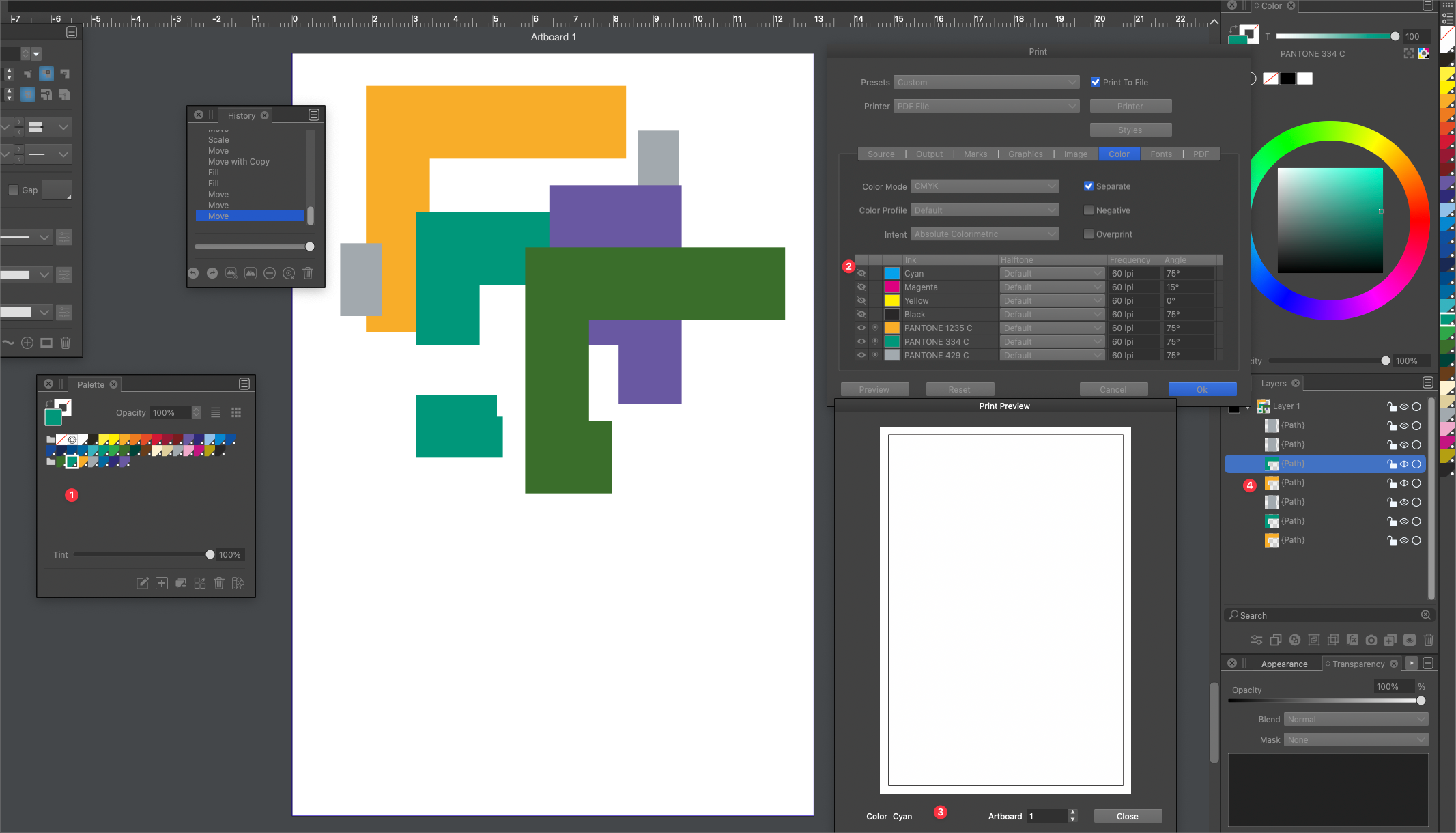
Task: Enable the Overprint checkbox
Action: (x=1089, y=234)
